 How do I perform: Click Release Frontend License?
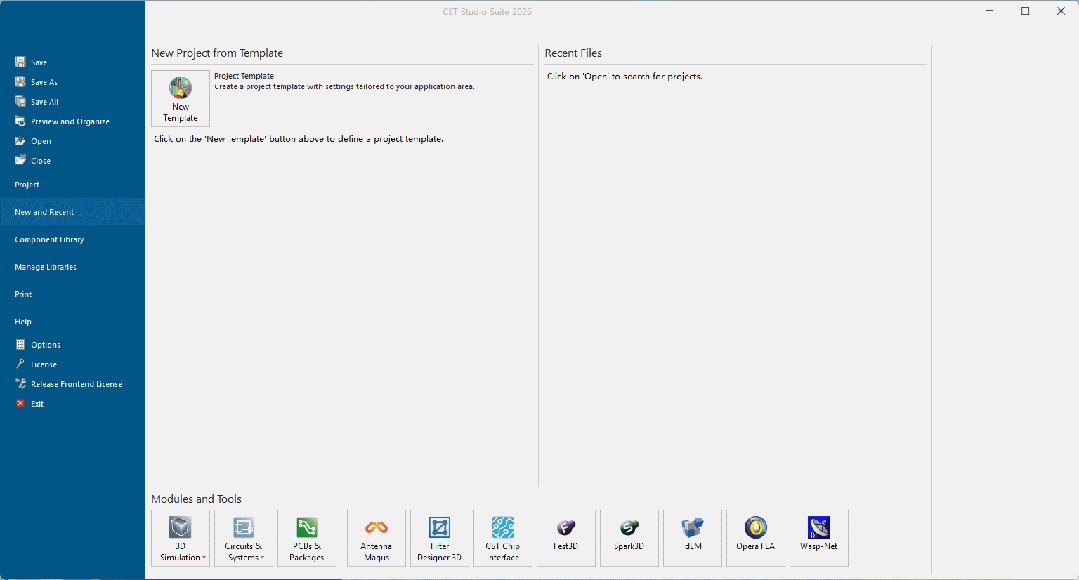pyautogui.click(x=69, y=385)
